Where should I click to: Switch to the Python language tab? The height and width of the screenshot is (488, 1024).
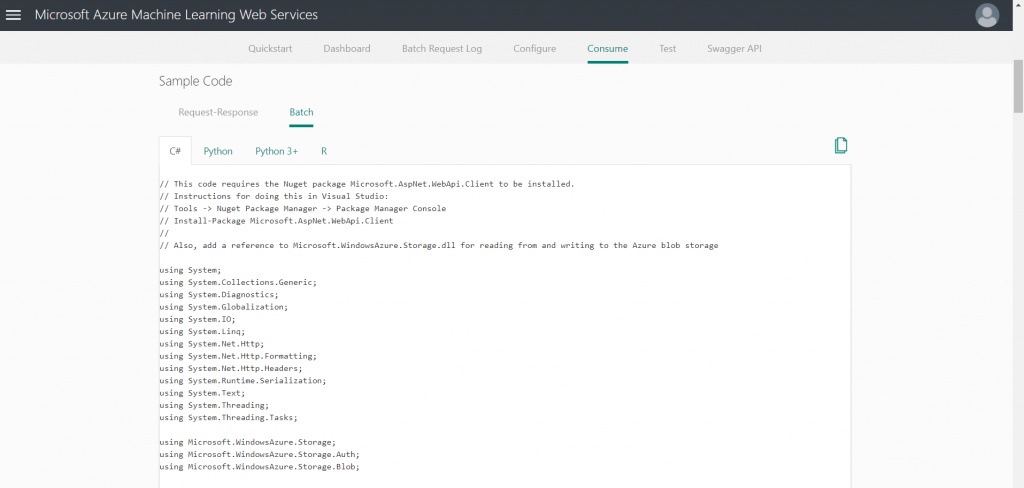point(218,151)
